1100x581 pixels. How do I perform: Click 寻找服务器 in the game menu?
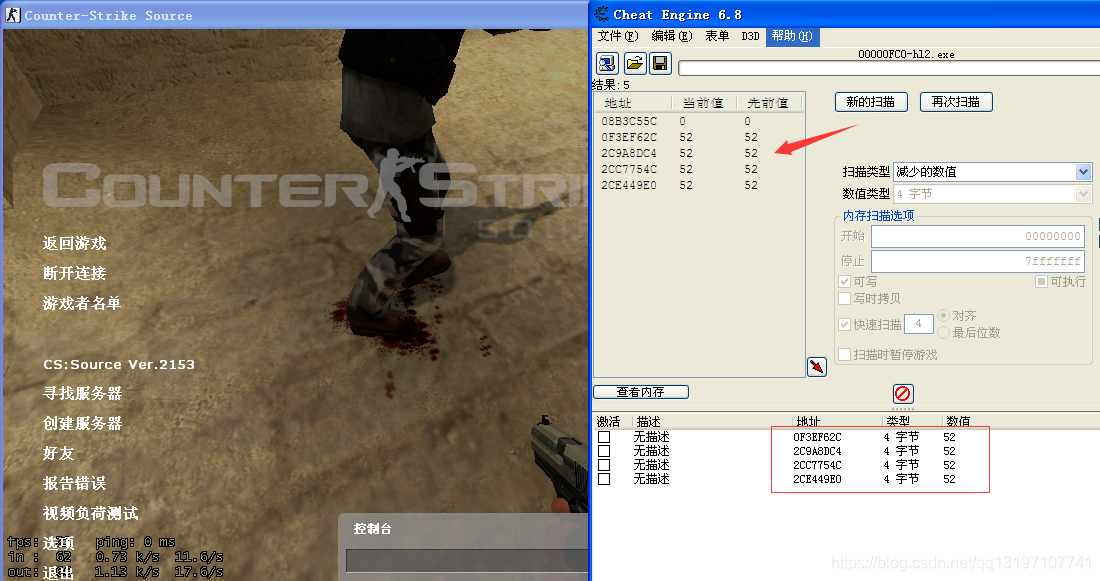tap(83, 394)
